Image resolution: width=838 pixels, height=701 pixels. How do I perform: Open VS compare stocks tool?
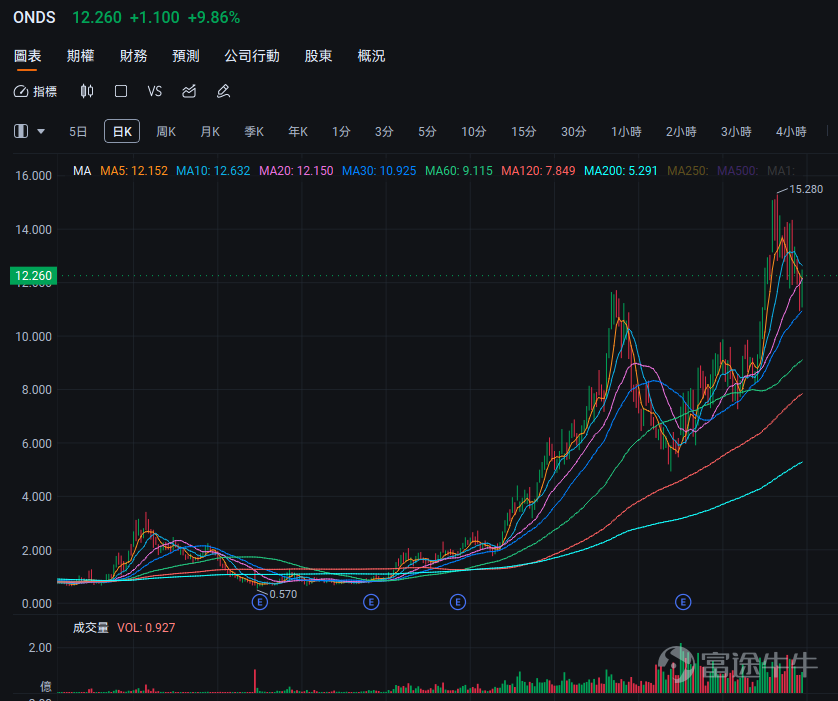154,91
